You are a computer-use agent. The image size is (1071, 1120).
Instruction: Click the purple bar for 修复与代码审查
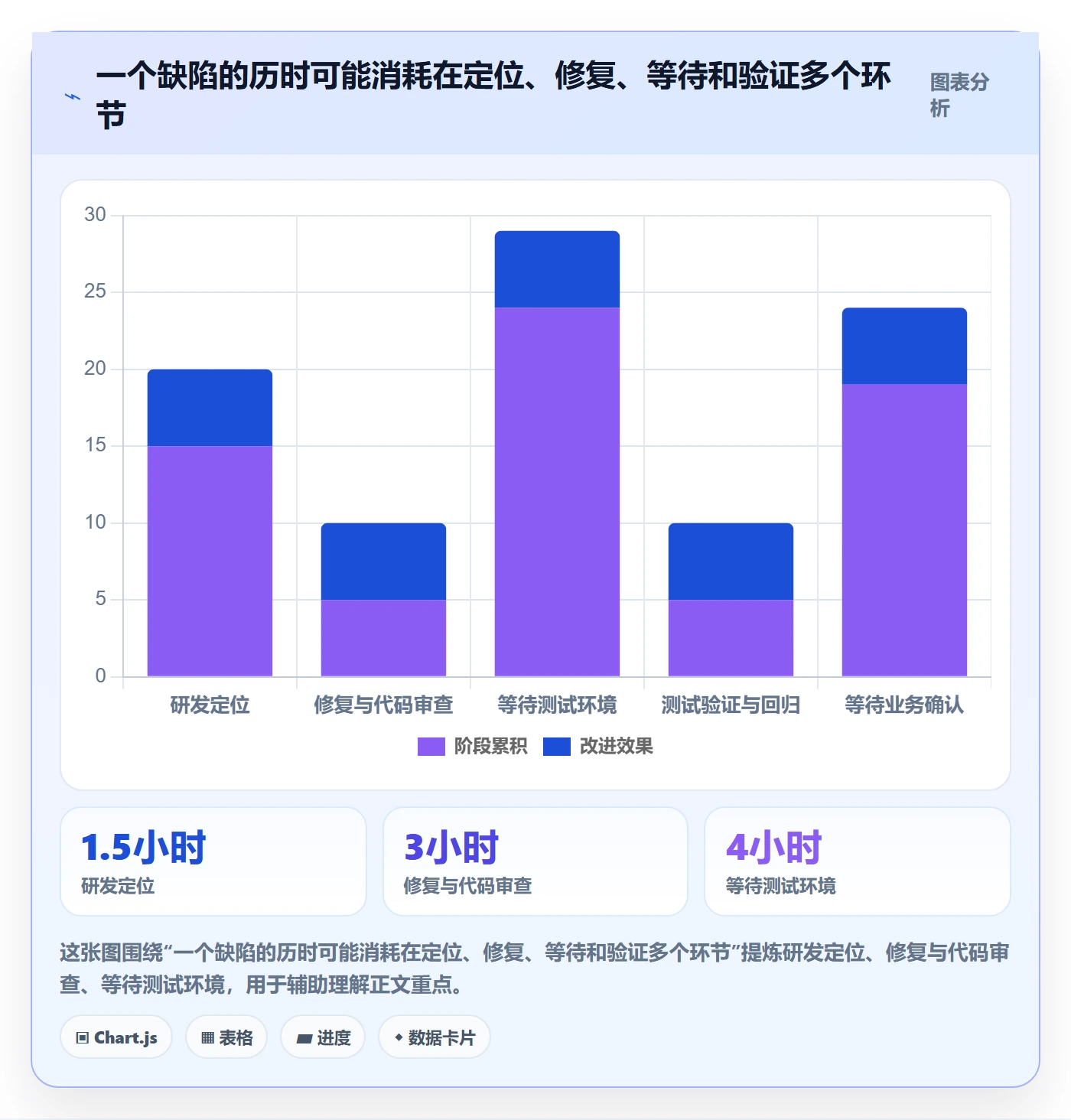pos(383,638)
